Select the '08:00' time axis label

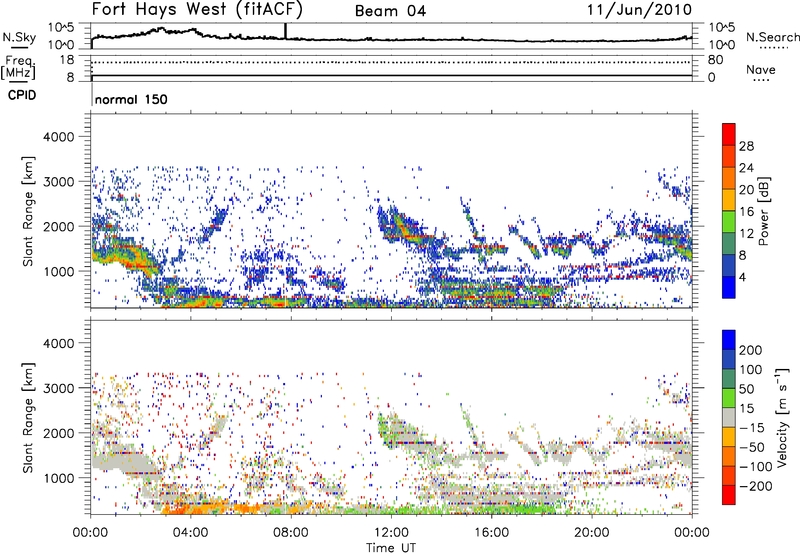(291, 533)
